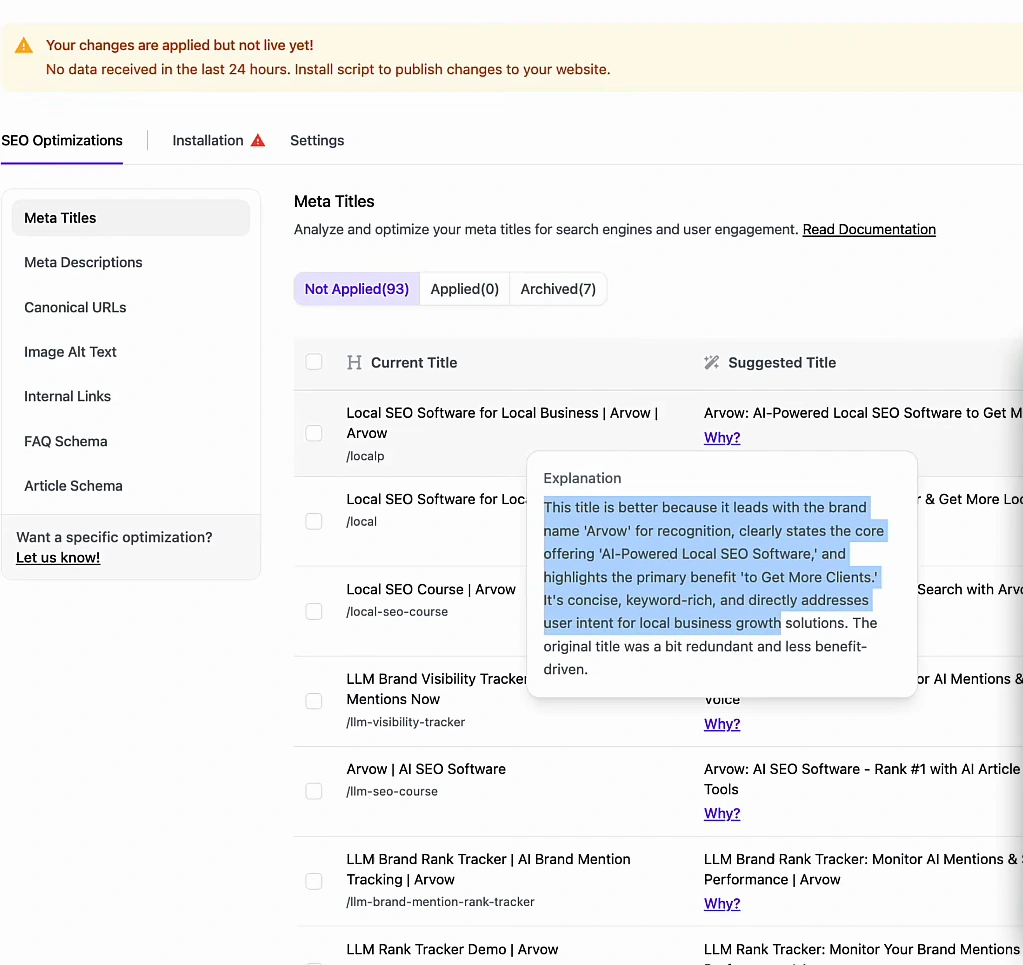The height and width of the screenshot is (965, 1023).
Task: Click the Meta Titles section heading
Action: click(x=334, y=202)
